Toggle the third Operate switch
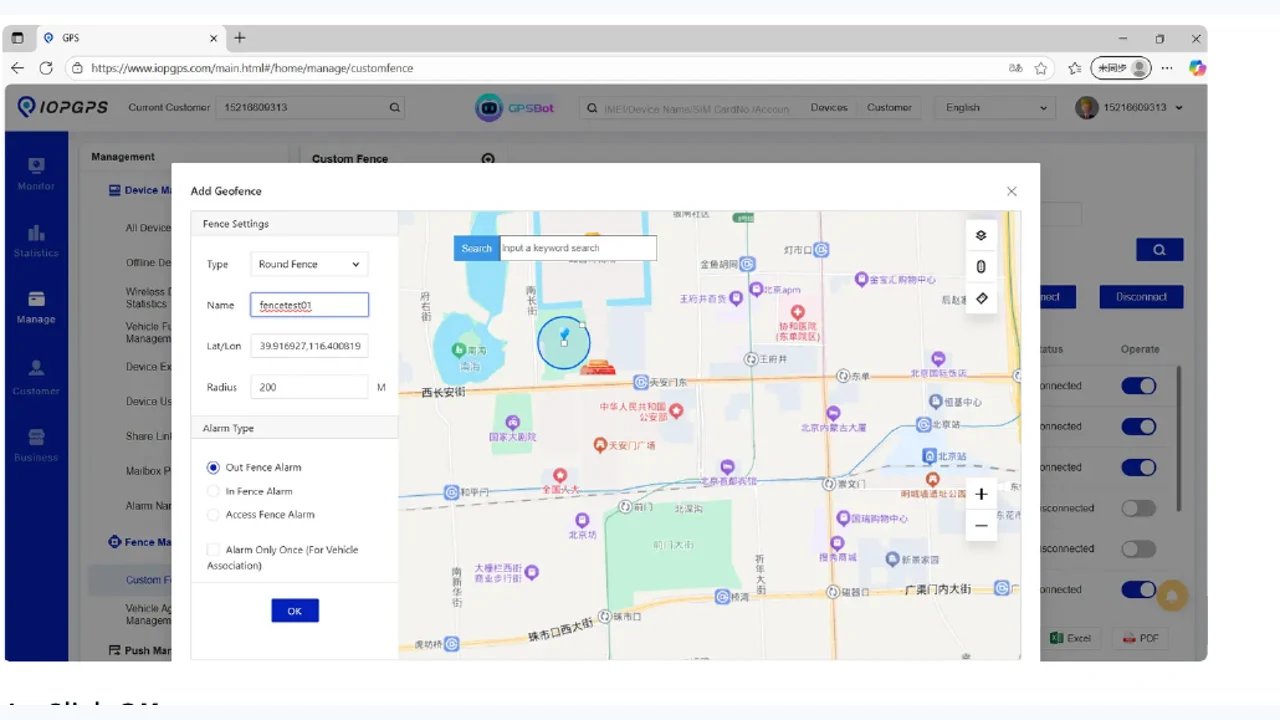The height and width of the screenshot is (720, 1280). coord(1139,467)
